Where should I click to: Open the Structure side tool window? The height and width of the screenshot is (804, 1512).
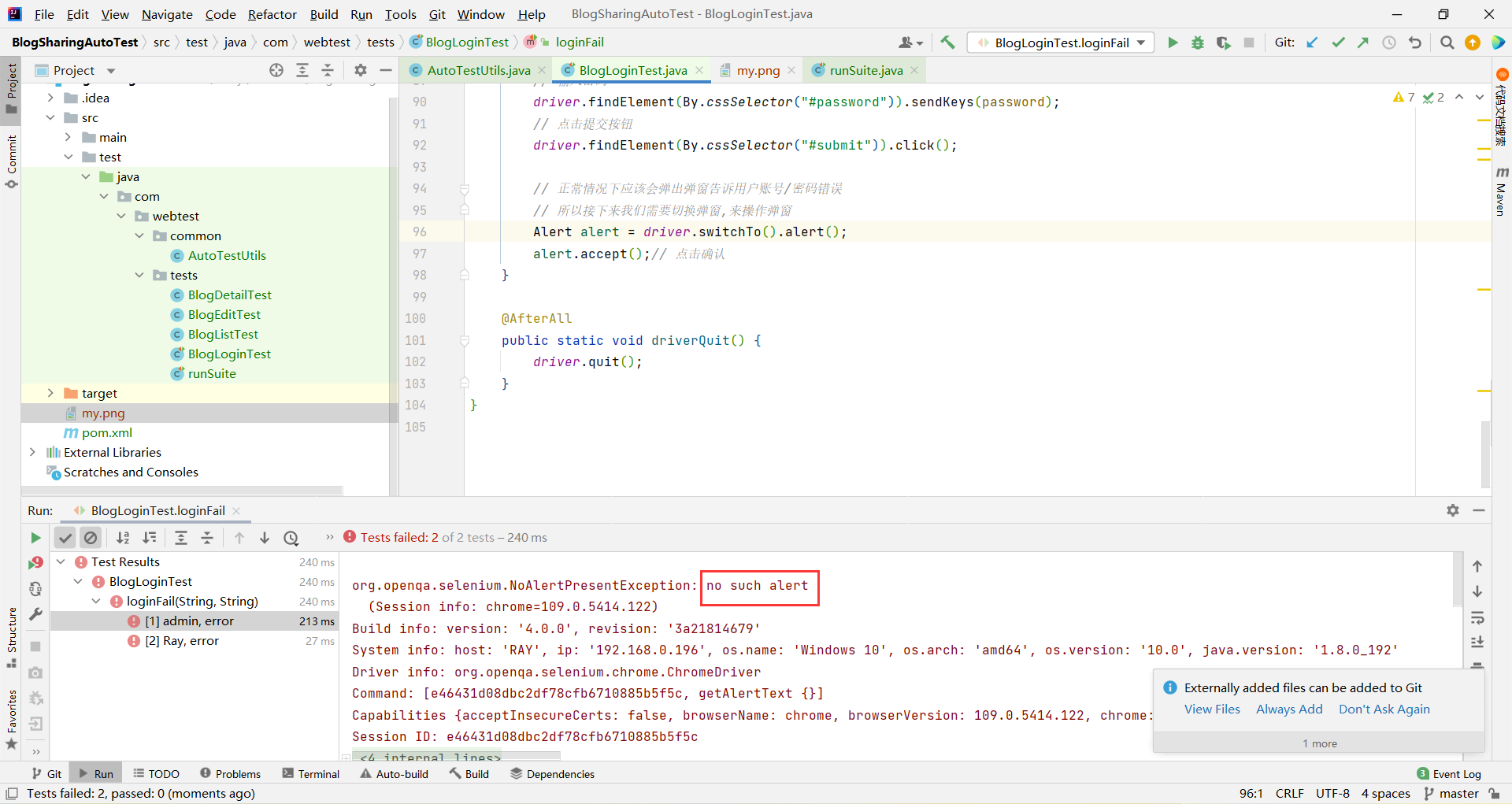click(x=11, y=638)
